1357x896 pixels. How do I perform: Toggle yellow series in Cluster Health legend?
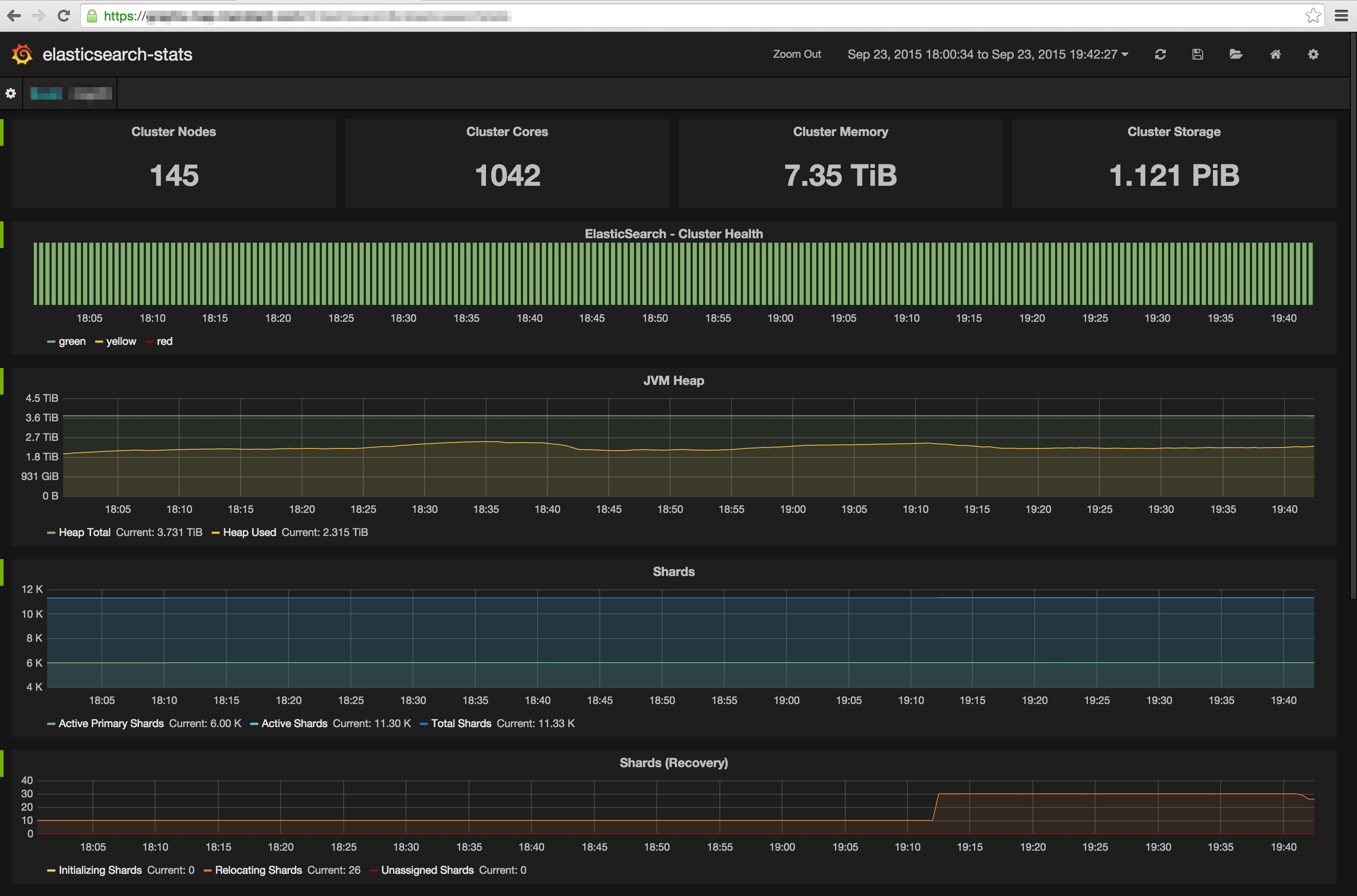(120, 341)
